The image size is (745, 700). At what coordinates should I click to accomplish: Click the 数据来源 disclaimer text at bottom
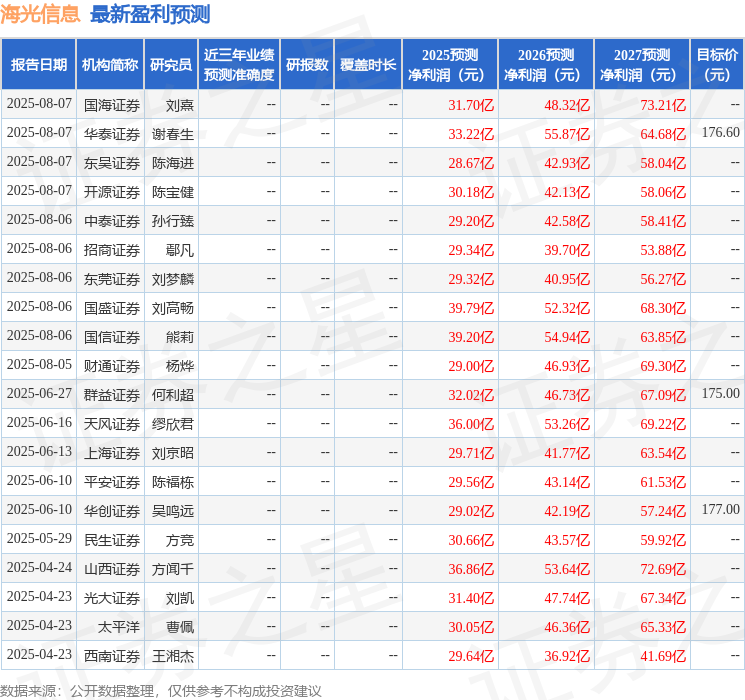(x=161, y=691)
